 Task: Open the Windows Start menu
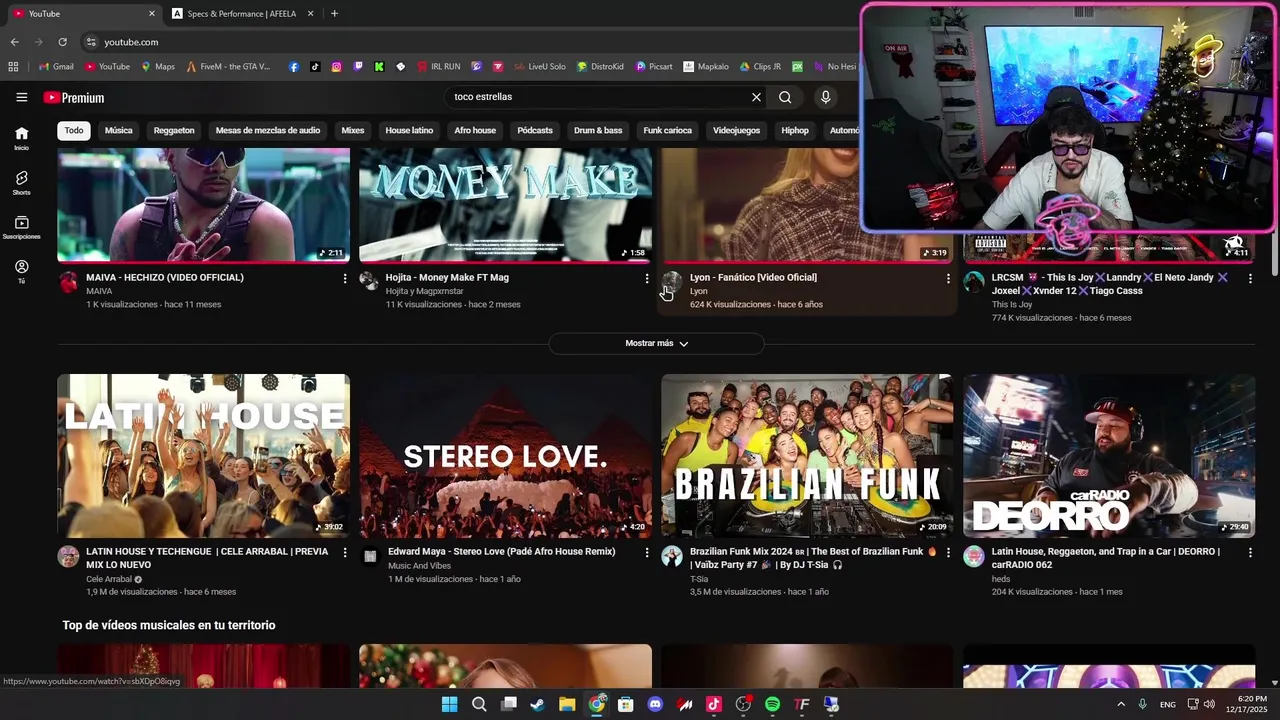pos(450,704)
